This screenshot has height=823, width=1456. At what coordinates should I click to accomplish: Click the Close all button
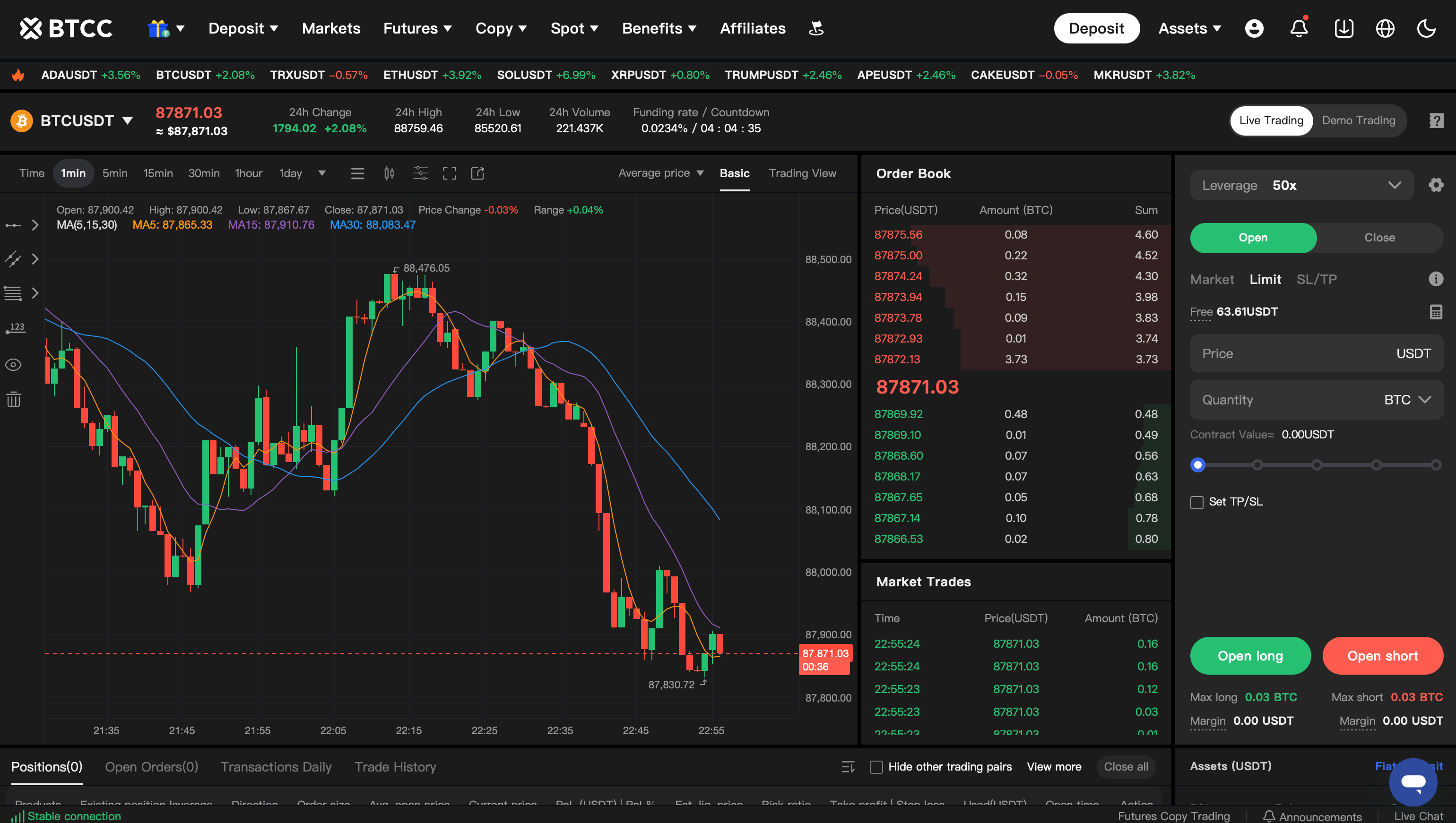pos(1126,767)
